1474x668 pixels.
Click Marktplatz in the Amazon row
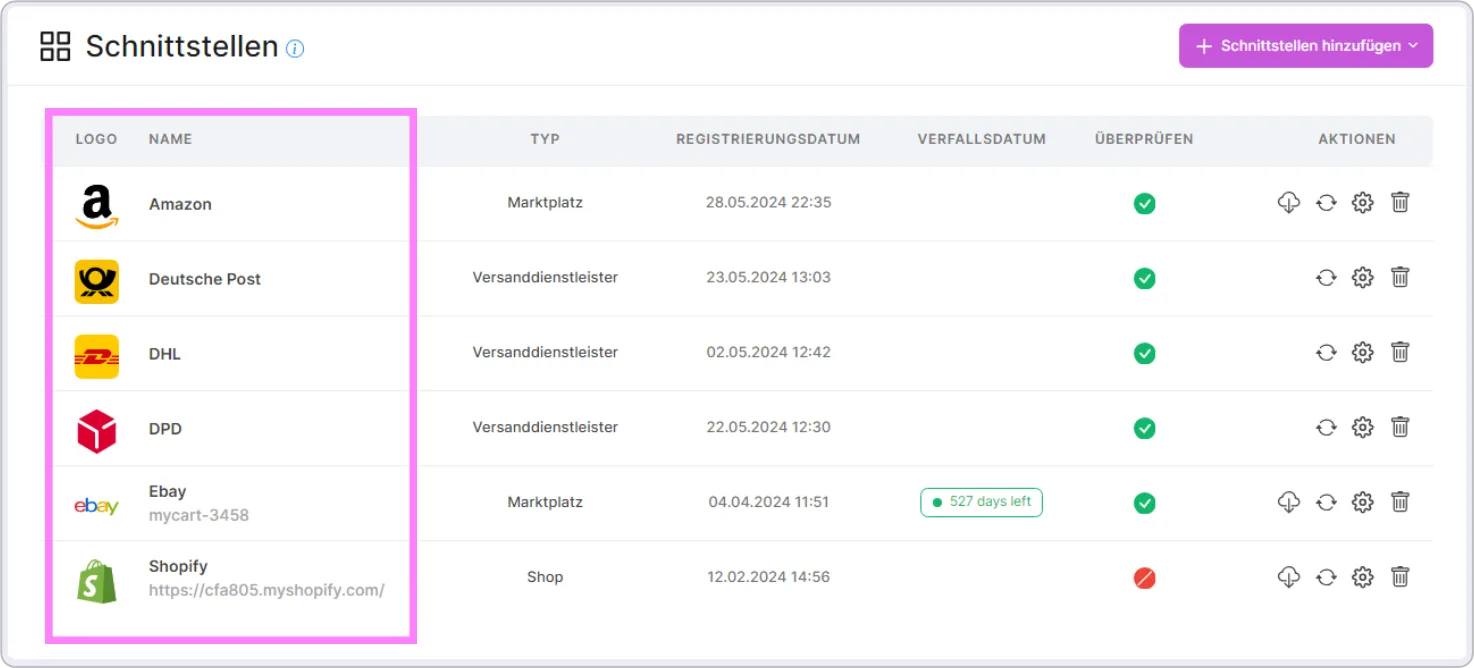click(x=545, y=202)
